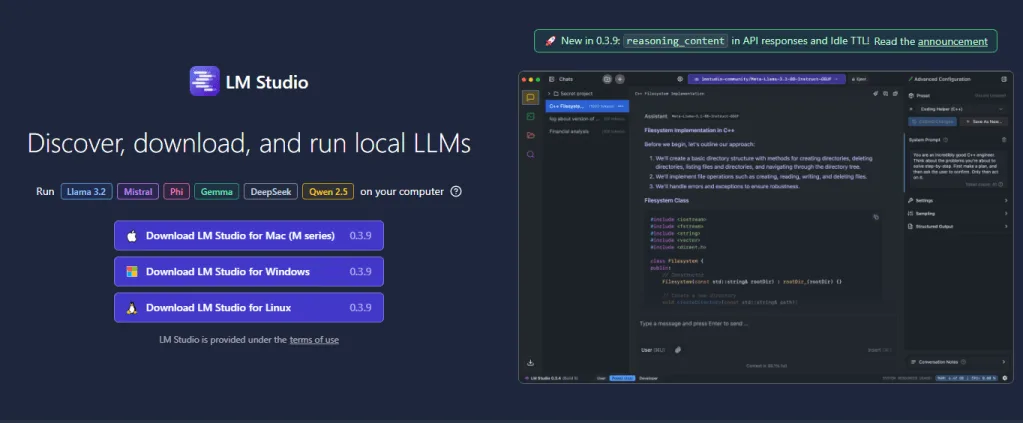Click the User role selector in message box

(653, 350)
